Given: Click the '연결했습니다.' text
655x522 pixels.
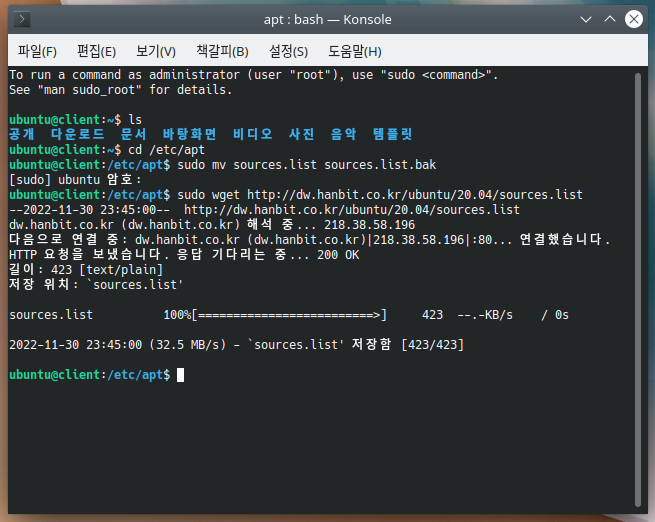Looking at the screenshot, I should coord(565,240).
